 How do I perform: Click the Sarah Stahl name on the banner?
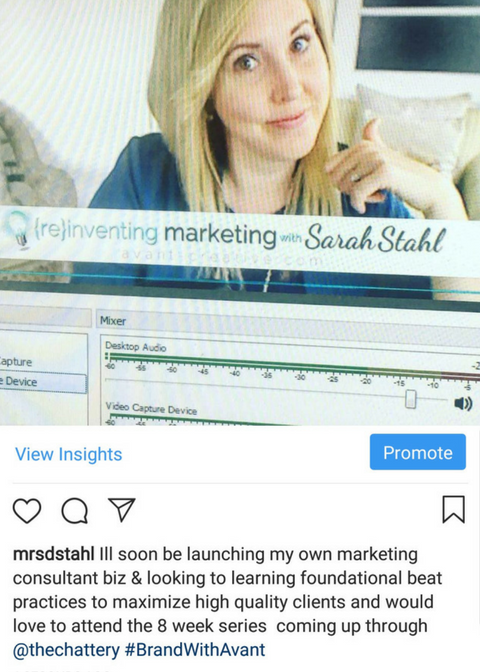pyautogui.click(x=375, y=239)
